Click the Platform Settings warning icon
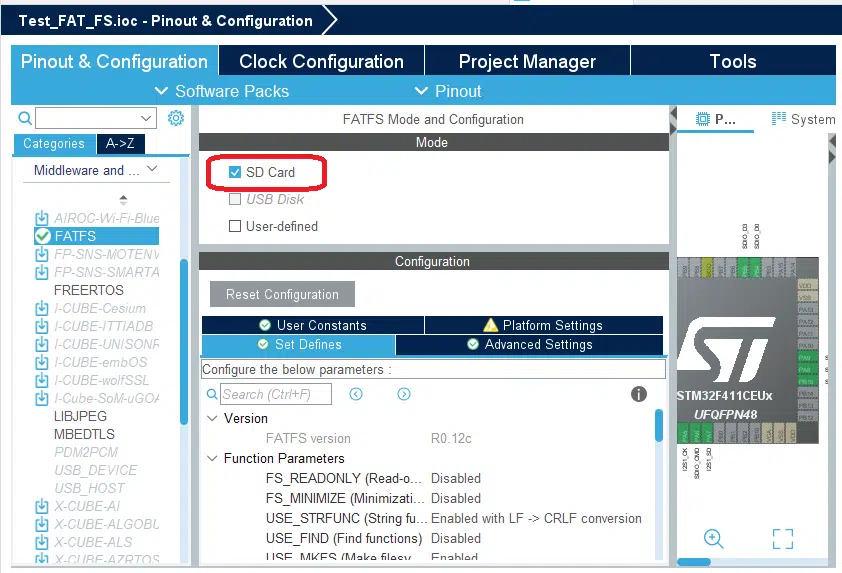The image size is (842, 573). coord(490,325)
